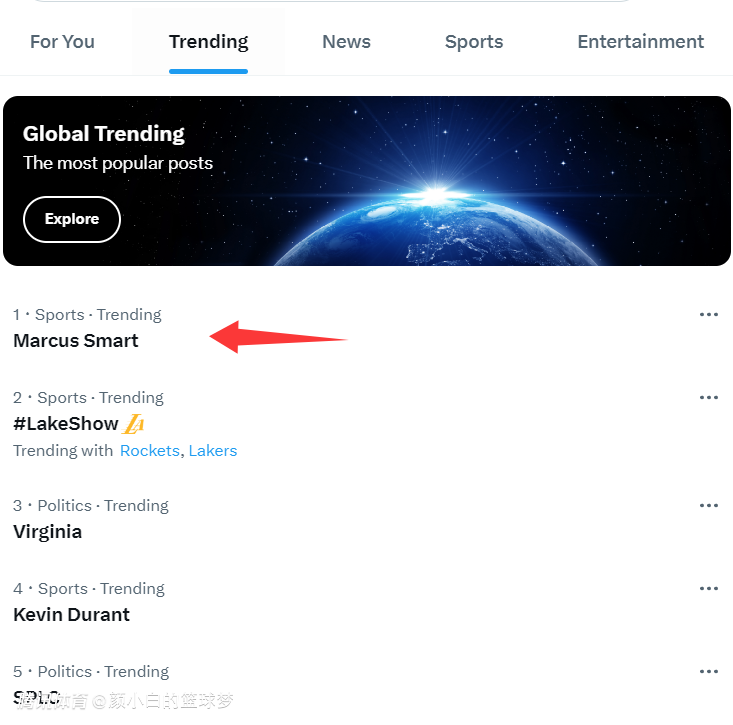Open the News tab
The width and height of the screenshot is (733, 725).
point(346,42)
